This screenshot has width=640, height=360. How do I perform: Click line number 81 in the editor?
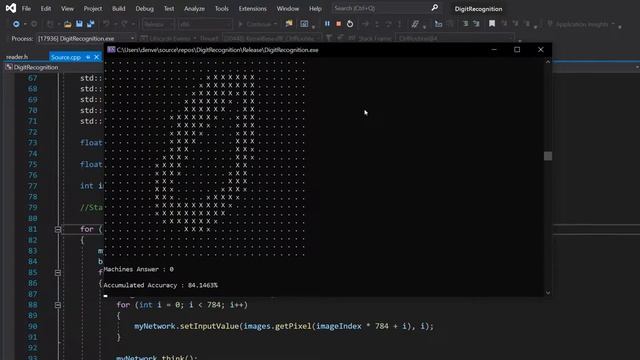[x=33, y=229]
